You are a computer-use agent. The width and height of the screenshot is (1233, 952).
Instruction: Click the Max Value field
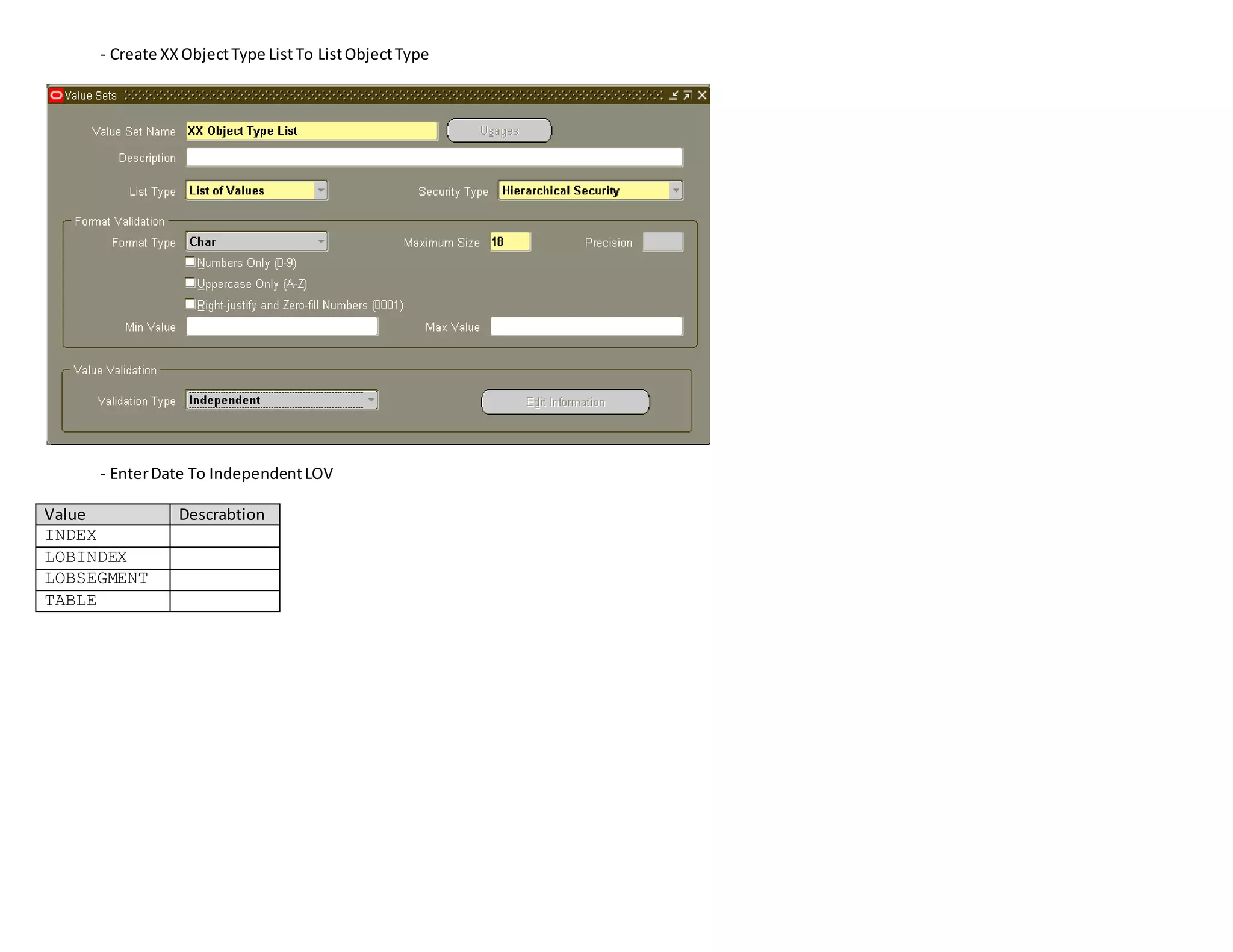(x=586, y=326)
